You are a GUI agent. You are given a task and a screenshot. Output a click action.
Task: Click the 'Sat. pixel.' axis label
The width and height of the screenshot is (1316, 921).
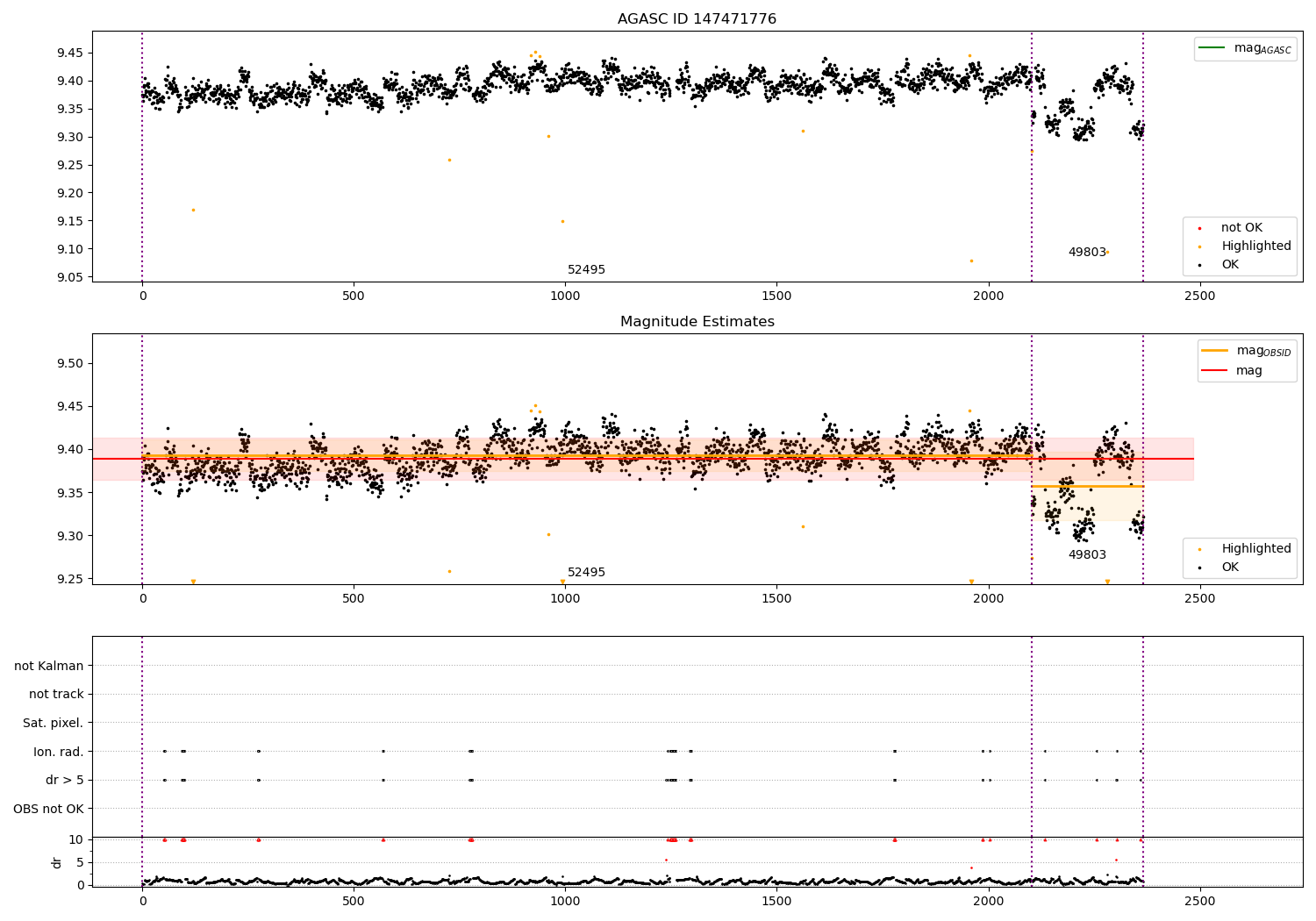[x=53, y=724]
